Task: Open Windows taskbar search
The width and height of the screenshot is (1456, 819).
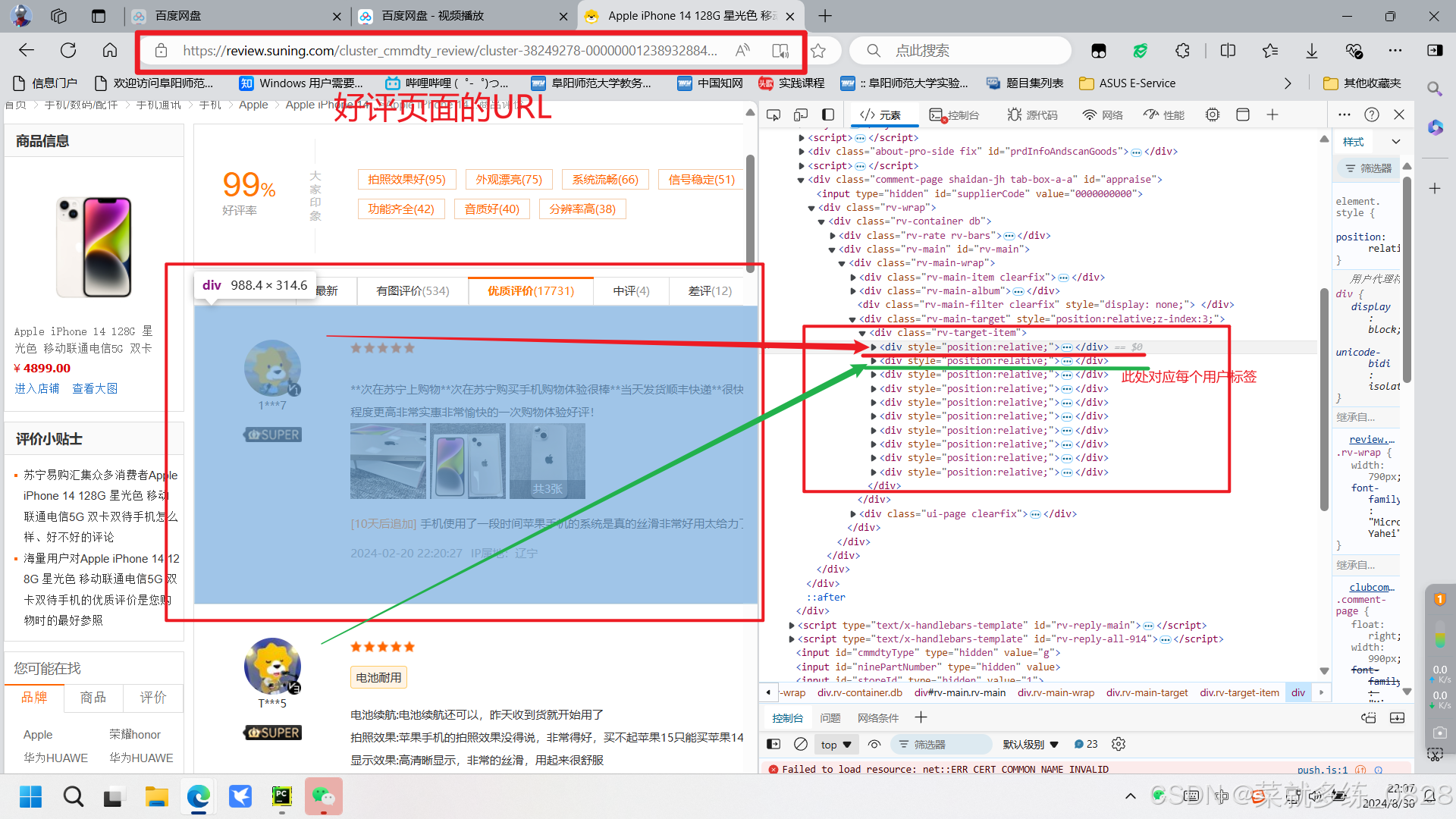Action: coord(73,796)
